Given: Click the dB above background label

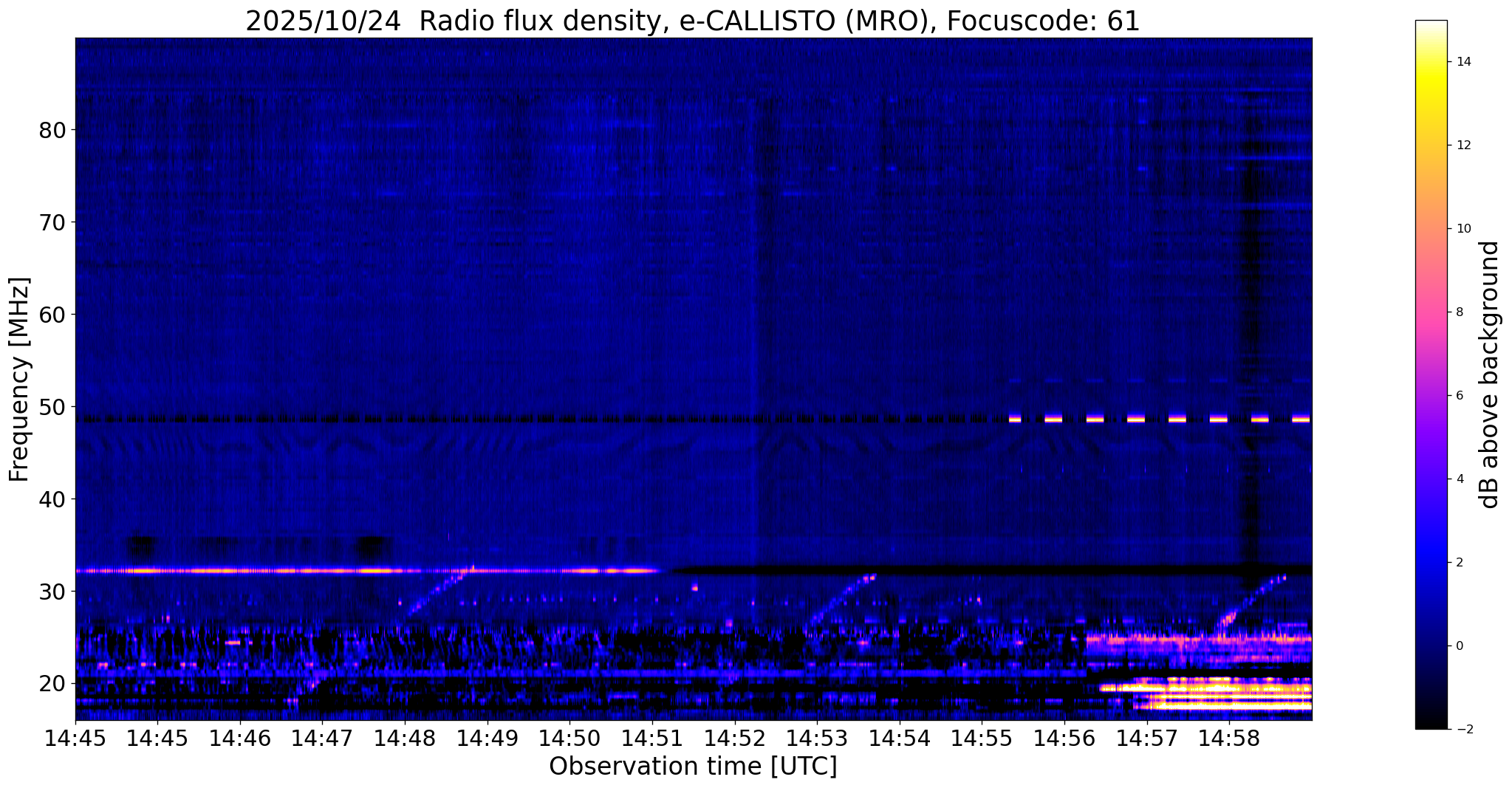Looking at the screenshot, I should point(1490,375).
